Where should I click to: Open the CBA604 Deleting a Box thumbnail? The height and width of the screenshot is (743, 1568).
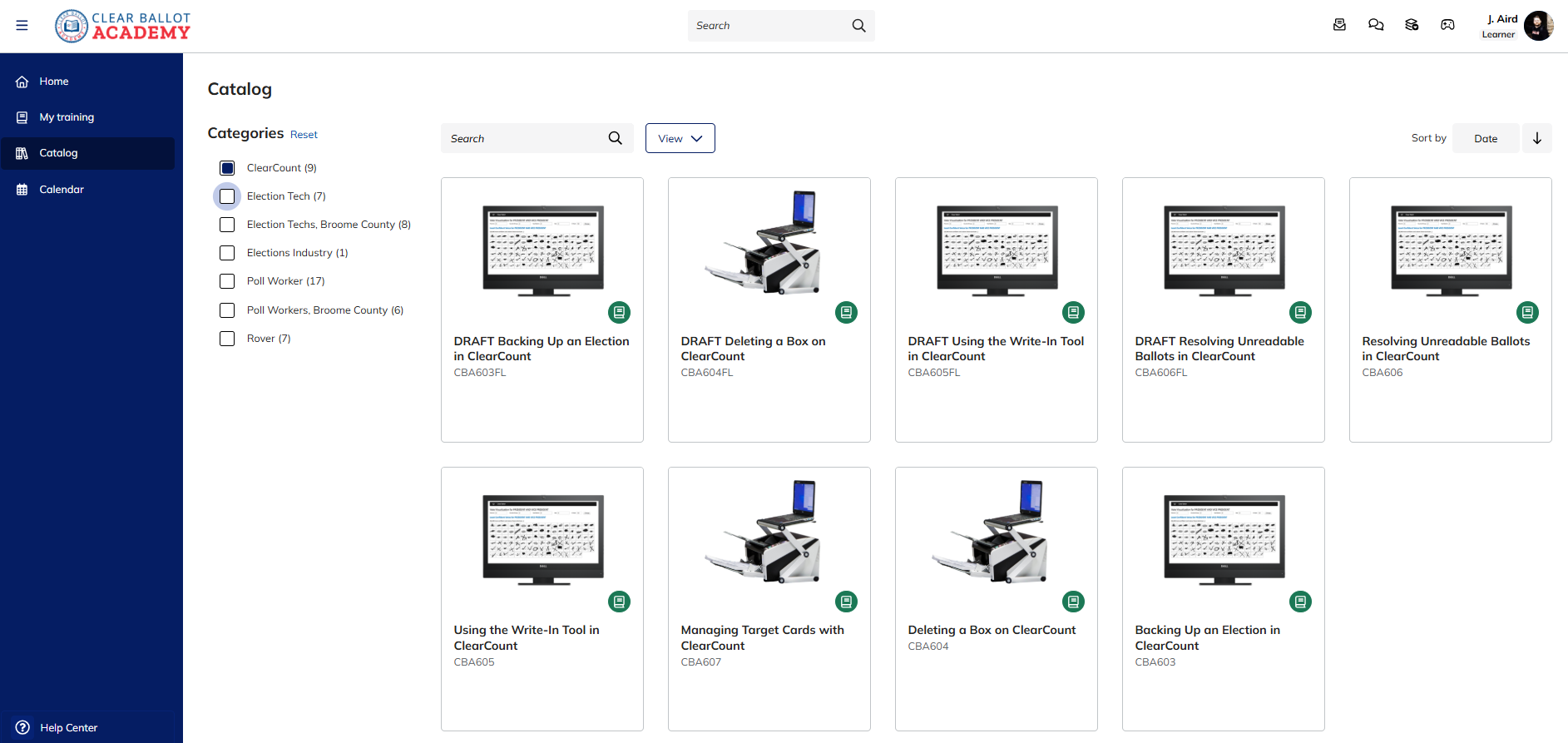[990, 532]
